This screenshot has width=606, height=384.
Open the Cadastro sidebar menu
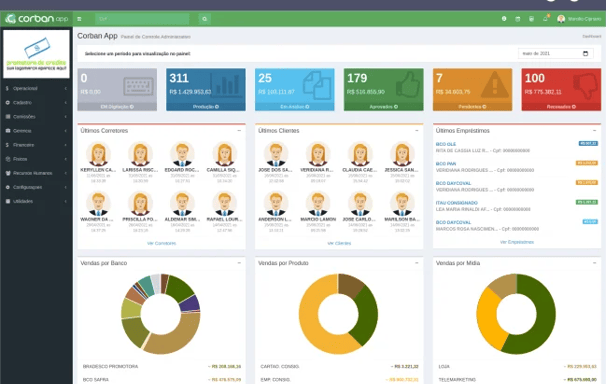pos(36,102)
